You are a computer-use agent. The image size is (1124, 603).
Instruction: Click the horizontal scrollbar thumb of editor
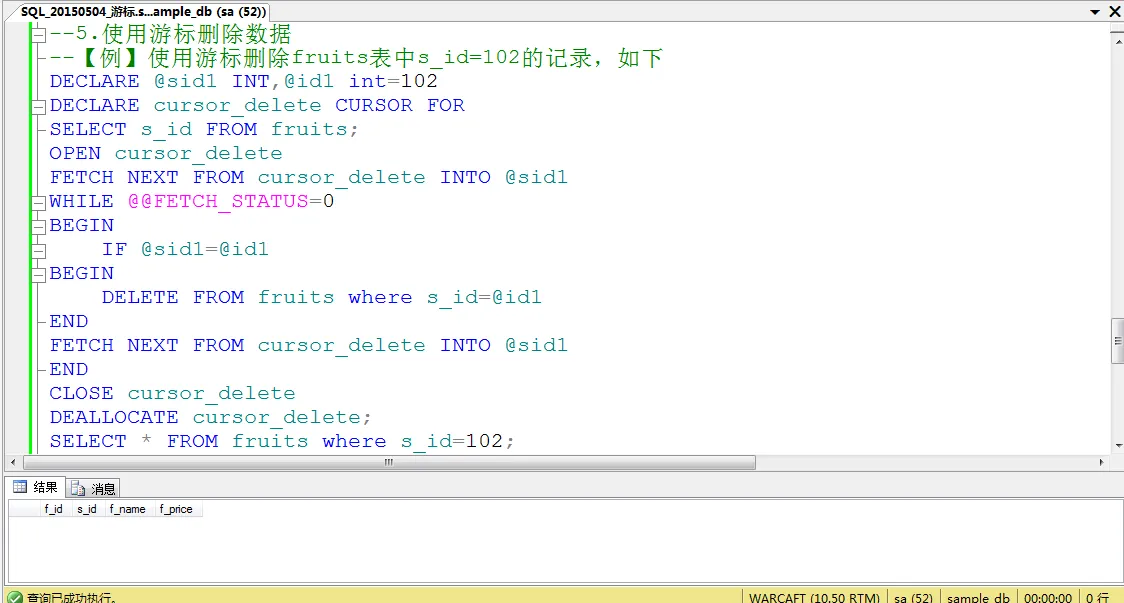389,462
